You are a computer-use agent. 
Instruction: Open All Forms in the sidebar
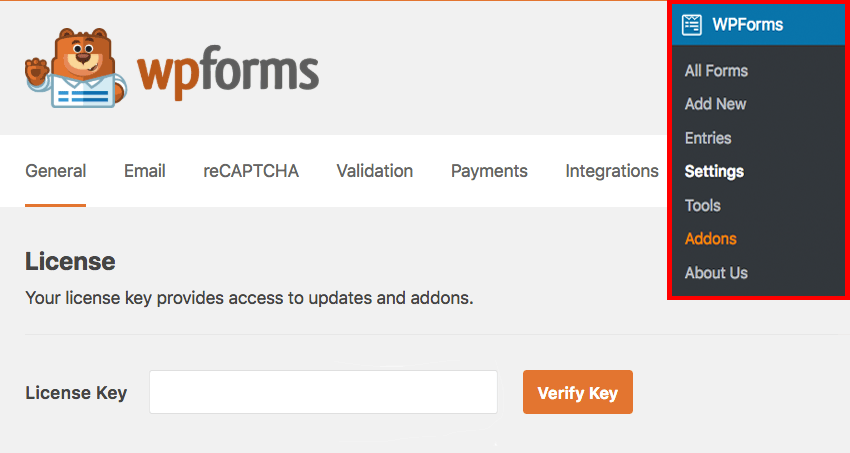pyautogui.click(x=716, y=70)
